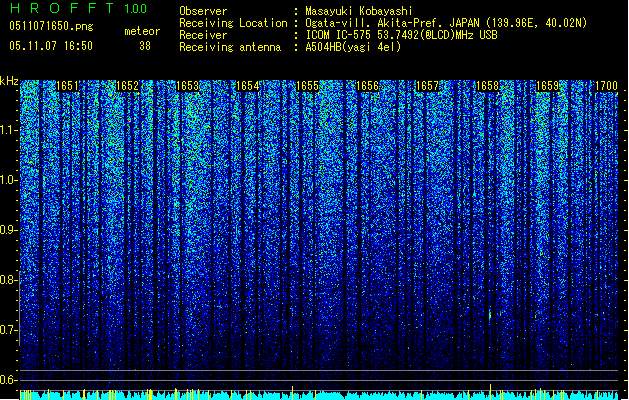Click the 1658 time marker
The width and height of the screenshot is (629, 400).
(x=487, y=86)
